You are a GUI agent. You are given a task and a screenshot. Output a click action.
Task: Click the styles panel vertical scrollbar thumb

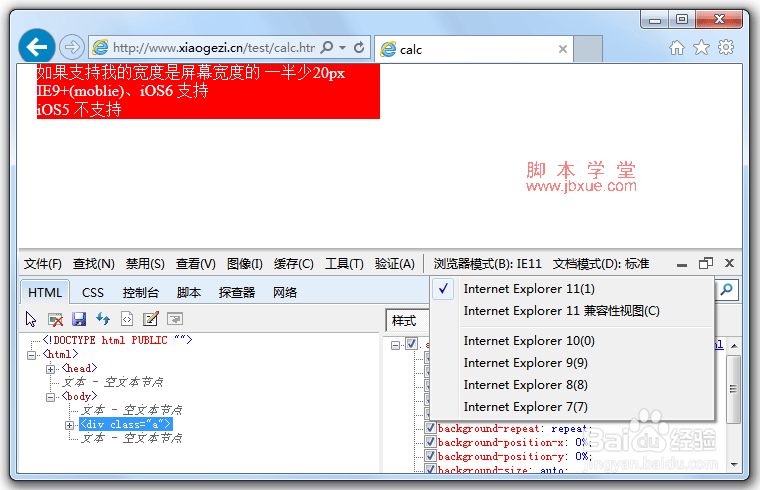(x=734, y=389)
